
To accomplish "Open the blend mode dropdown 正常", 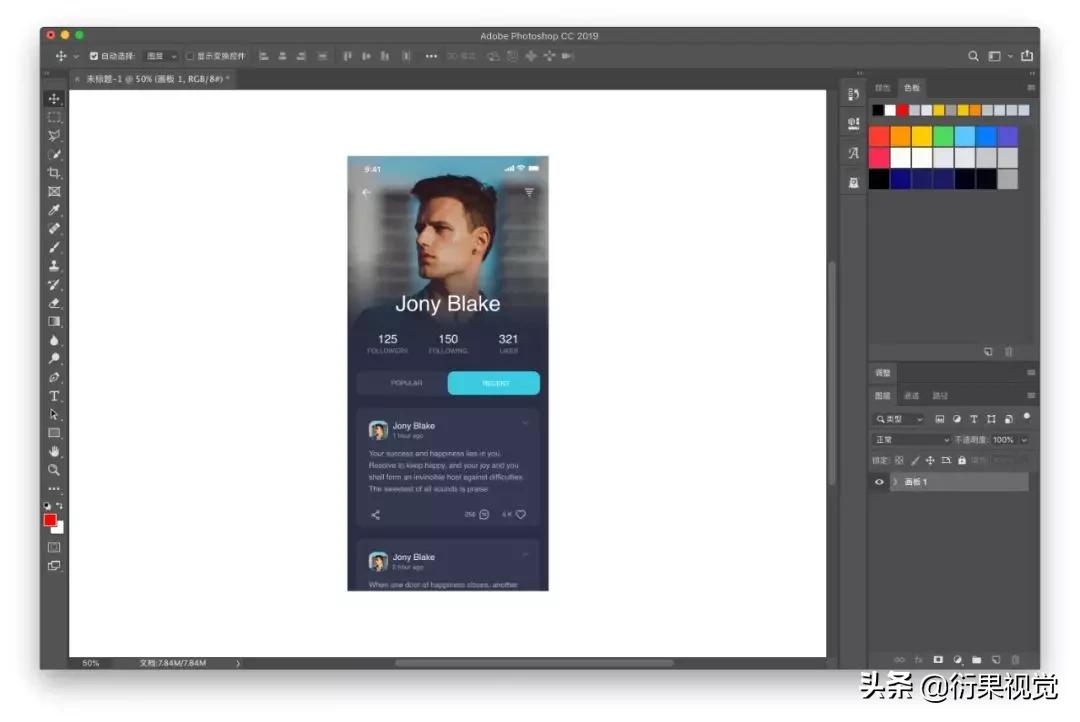I will point(912,440).
